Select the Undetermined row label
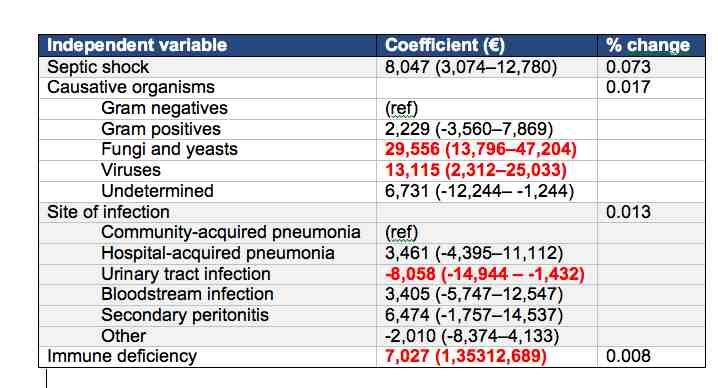This screenshot has width=718, height=388. tap(157, 191)
